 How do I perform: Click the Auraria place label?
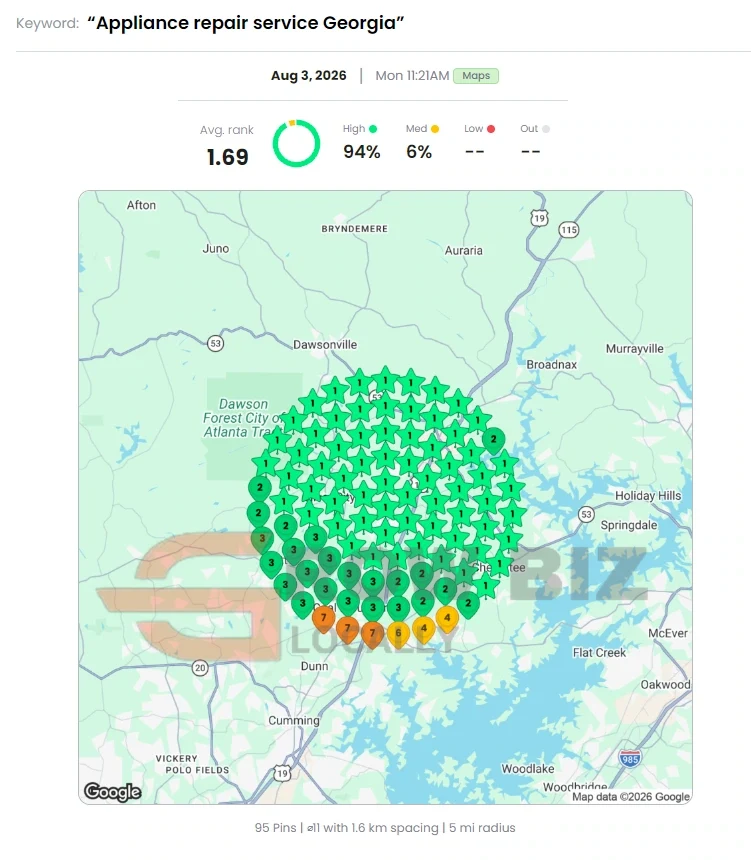pos(464,251)
